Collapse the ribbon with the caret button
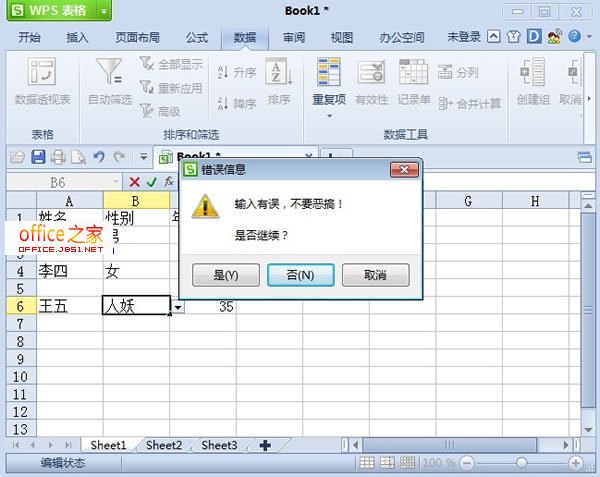 [494, 37]
